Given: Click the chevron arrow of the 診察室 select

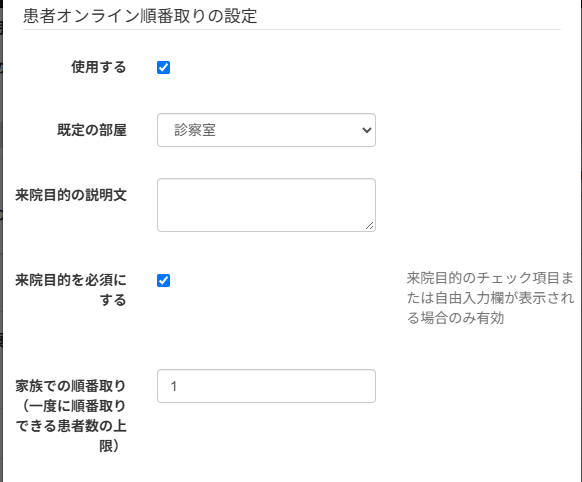Looking at the screenshot, I should pyautogui.click(x=367, y=130).
